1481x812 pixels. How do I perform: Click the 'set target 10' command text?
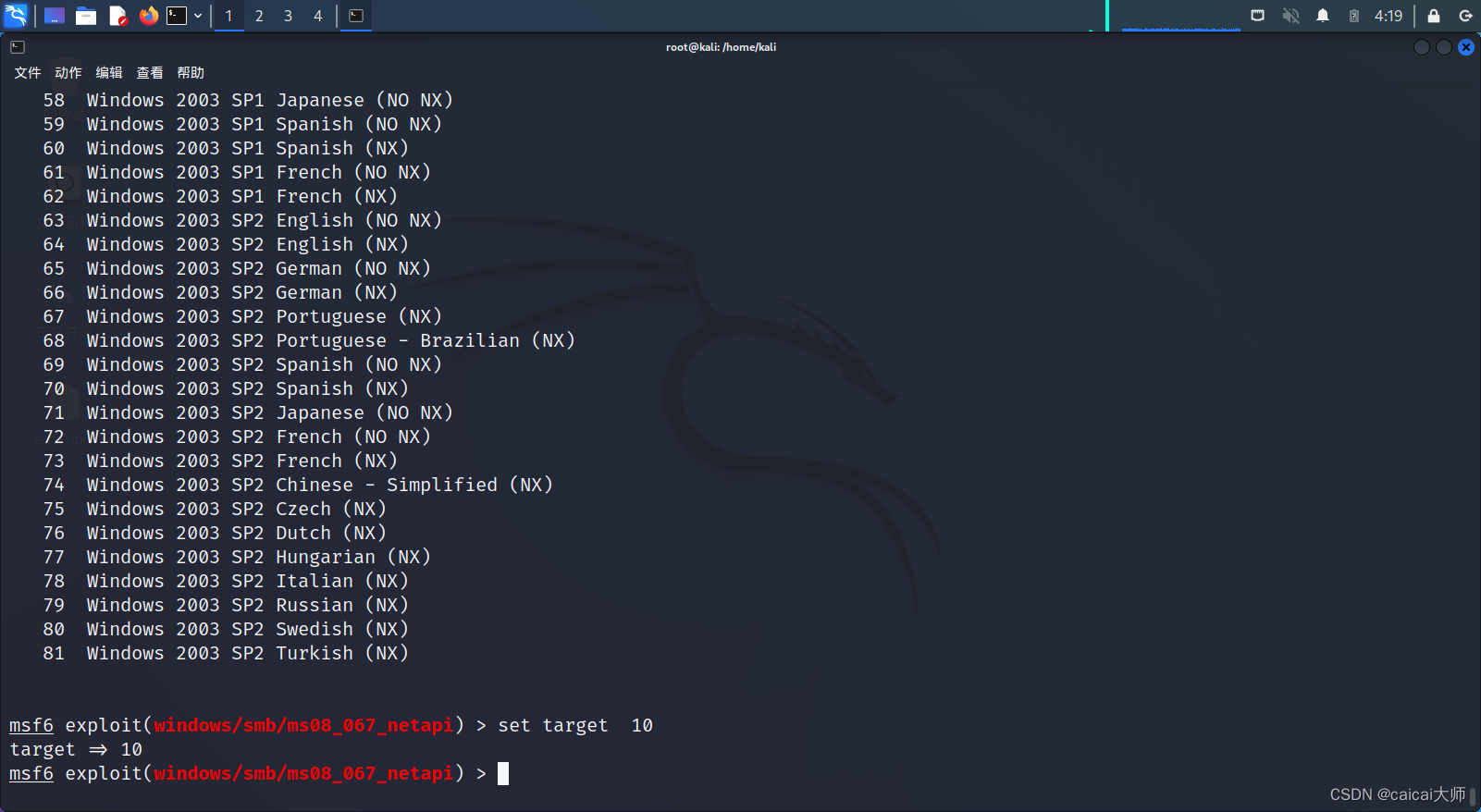coord(575,725)
